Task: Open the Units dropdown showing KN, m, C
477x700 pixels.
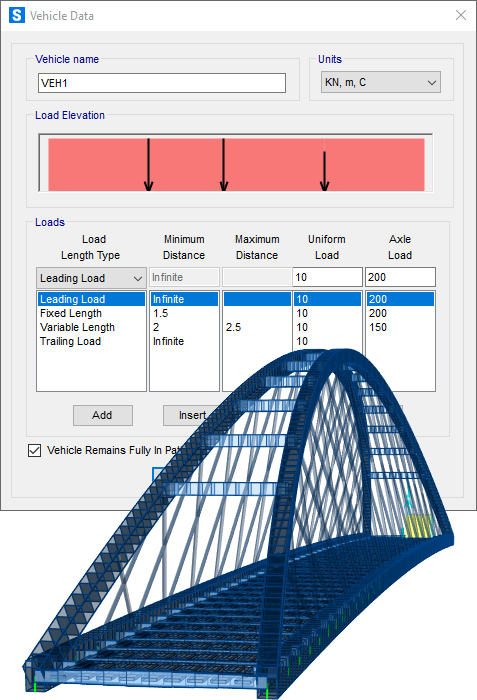Action: coord(381,82)
